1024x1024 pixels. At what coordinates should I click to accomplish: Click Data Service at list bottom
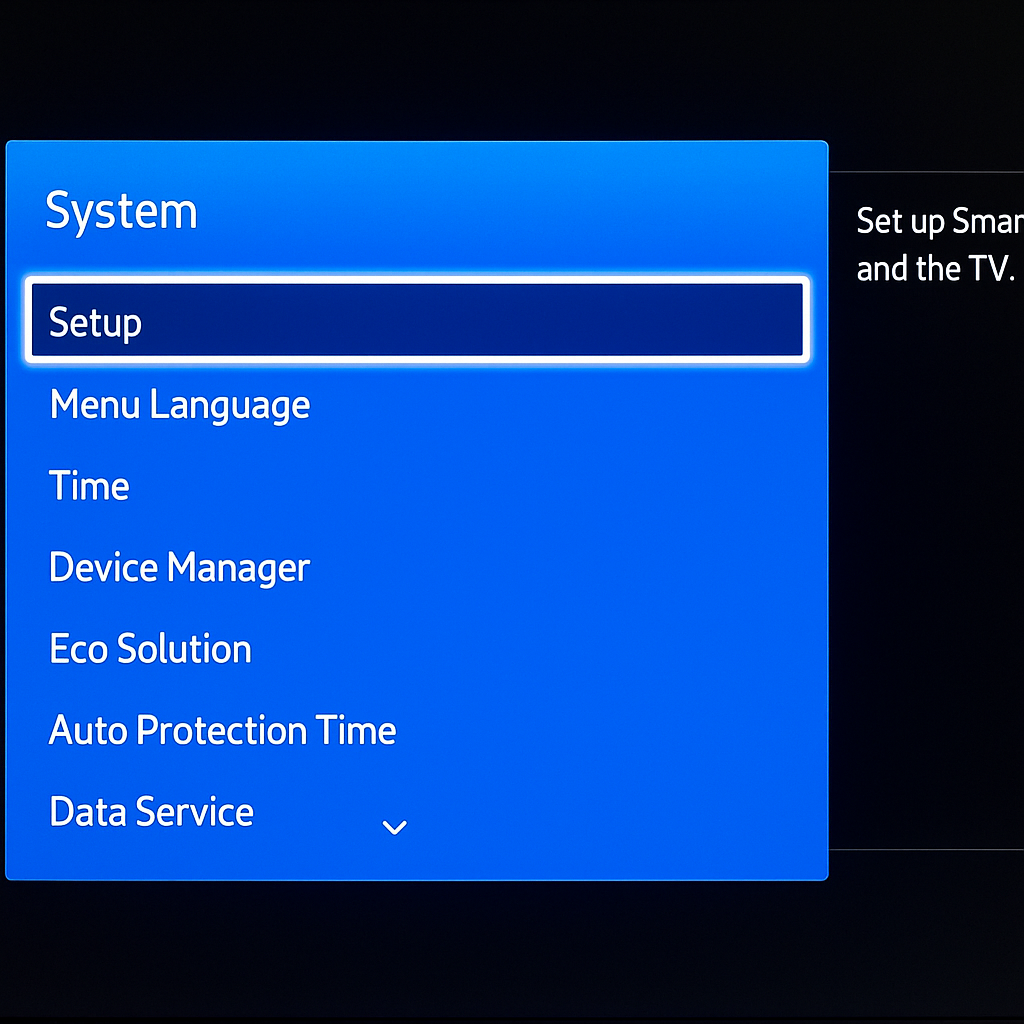tap(151, 812)
